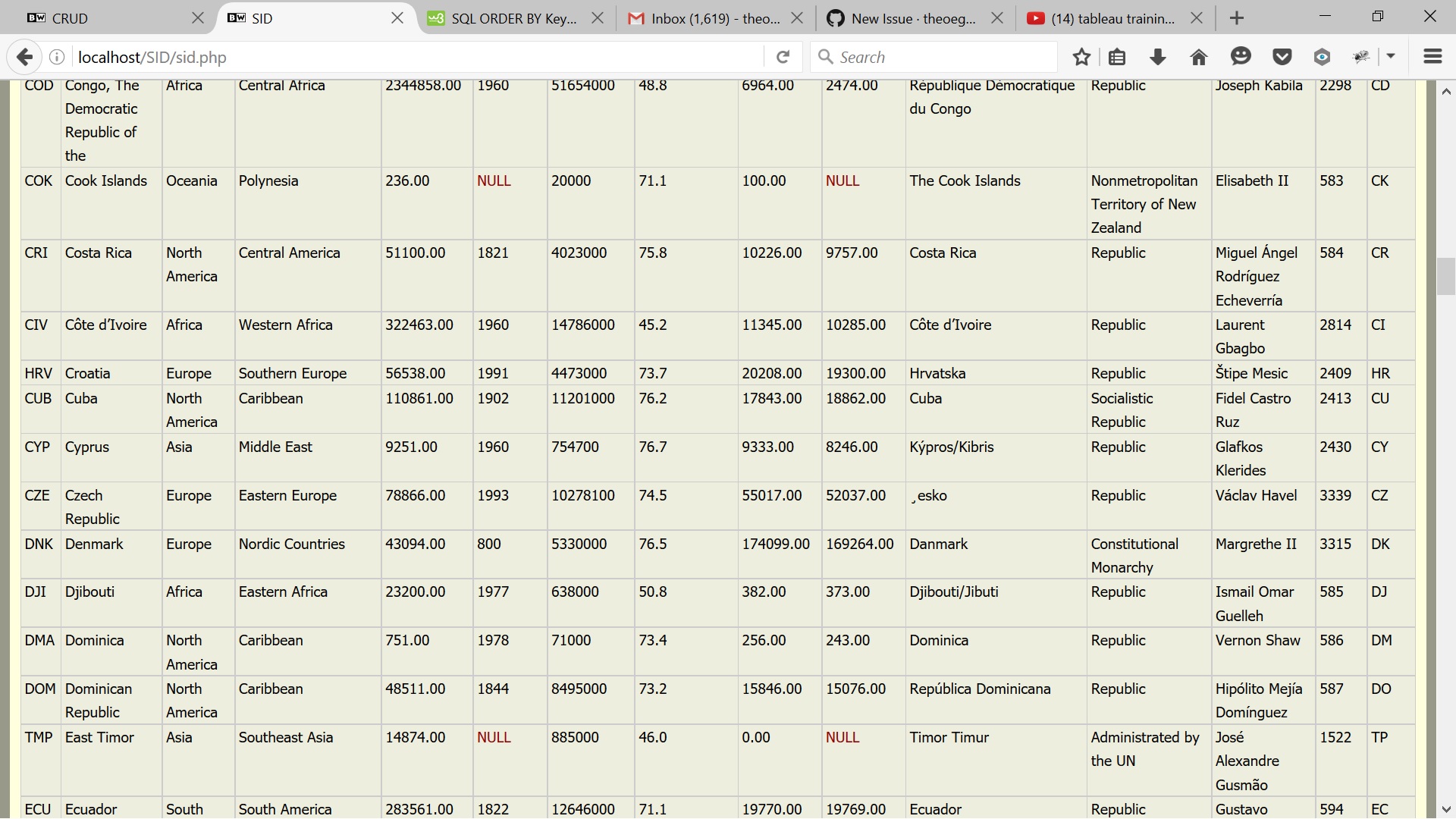Click the Search input field

pyautogui.click(x=940, y=57)
